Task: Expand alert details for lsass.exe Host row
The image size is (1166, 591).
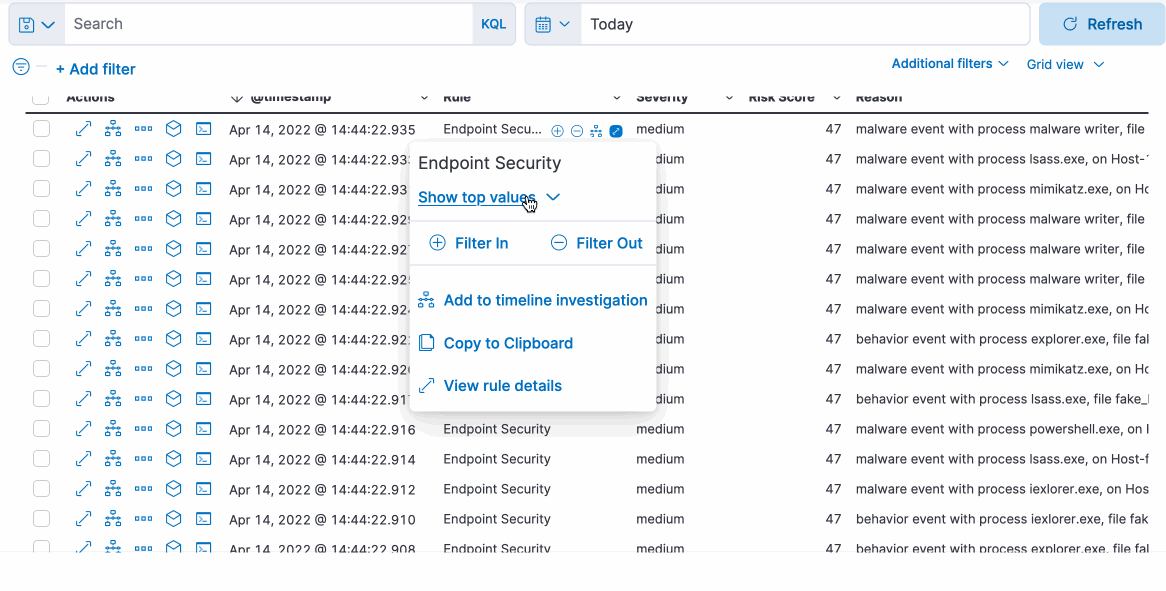Action: coord(83,159)
